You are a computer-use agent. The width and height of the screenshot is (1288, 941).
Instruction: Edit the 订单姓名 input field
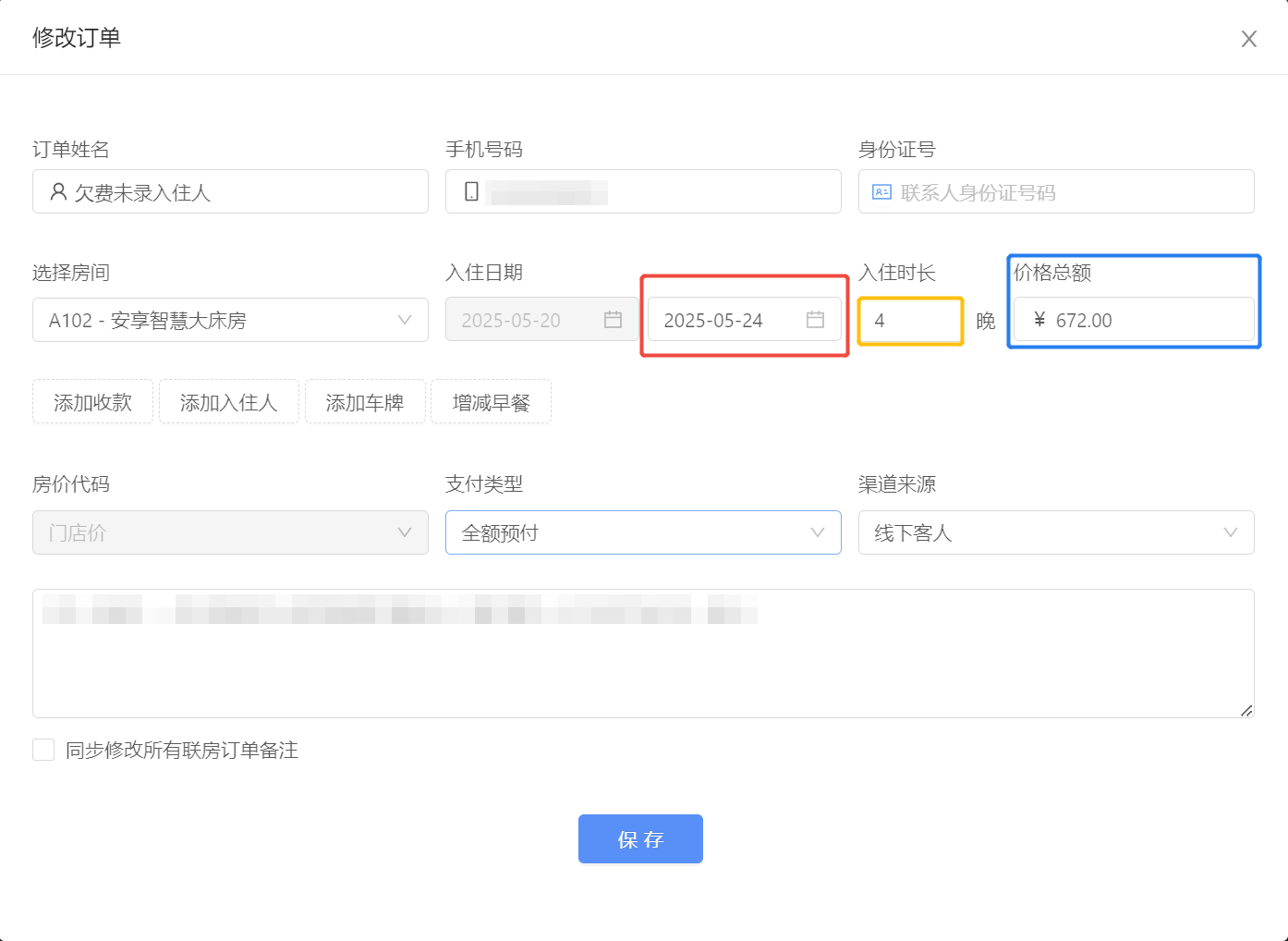tap(230, 191)
